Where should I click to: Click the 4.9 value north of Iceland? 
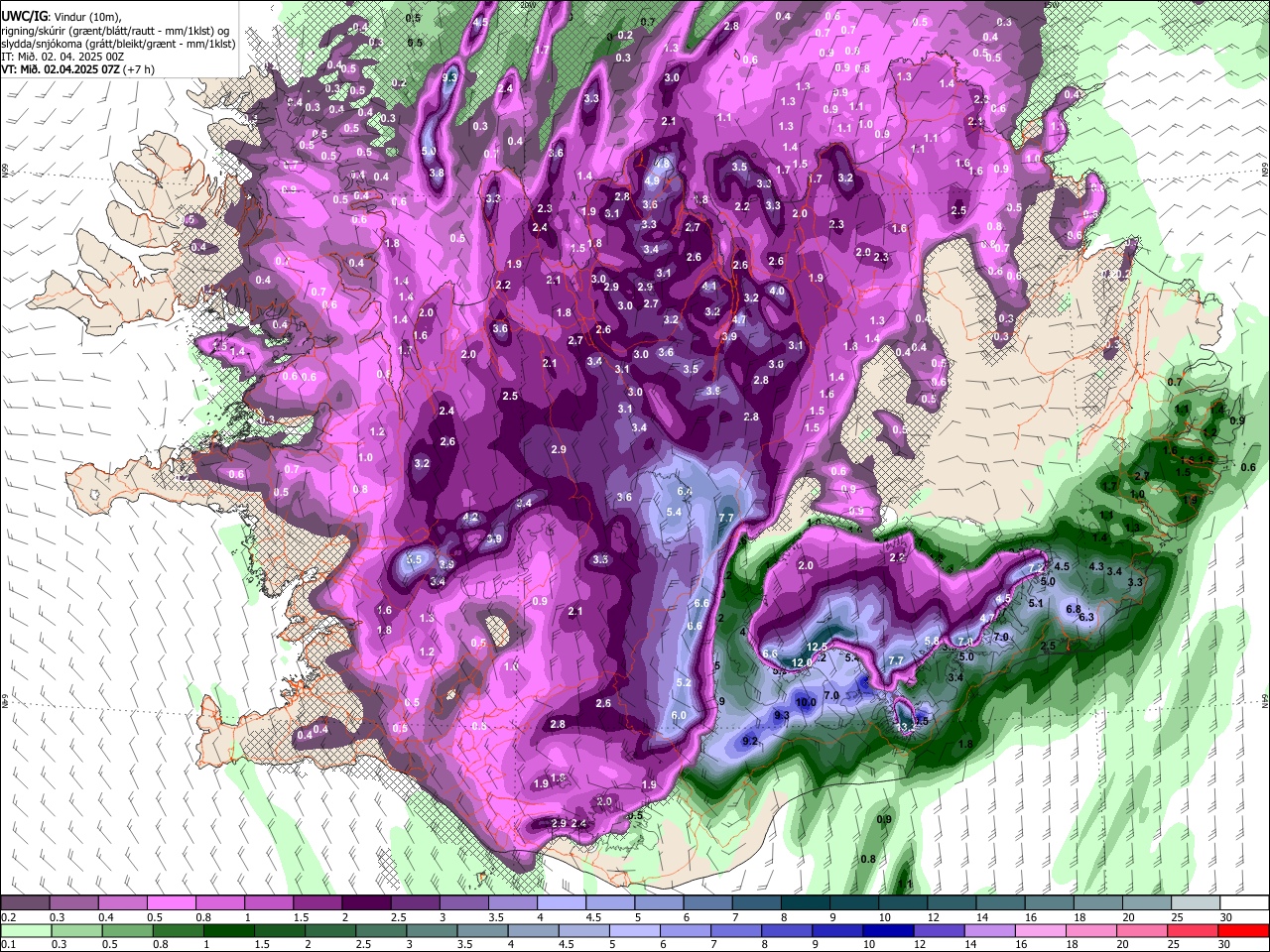(652, 180)
